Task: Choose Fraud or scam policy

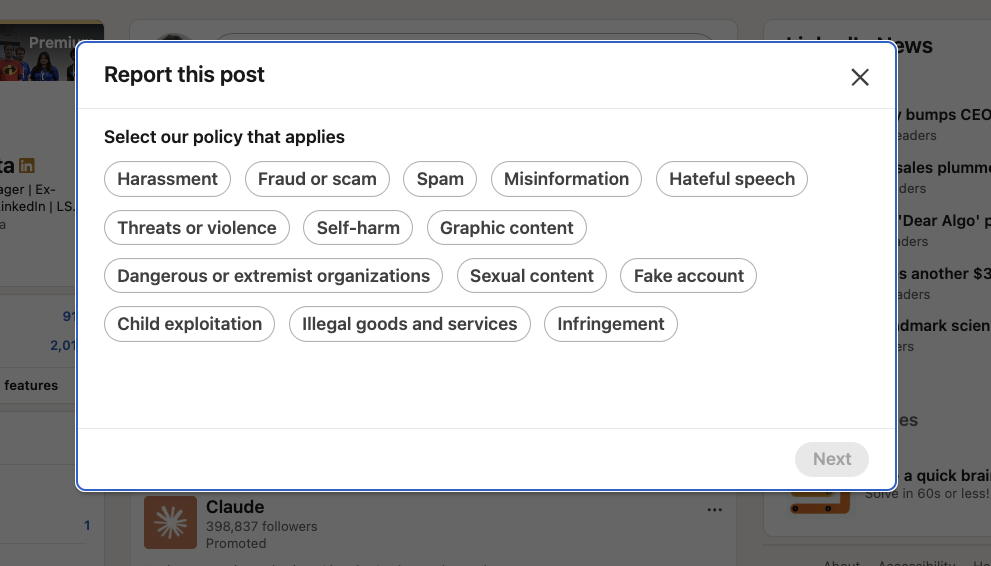Action: click(317, 179)
